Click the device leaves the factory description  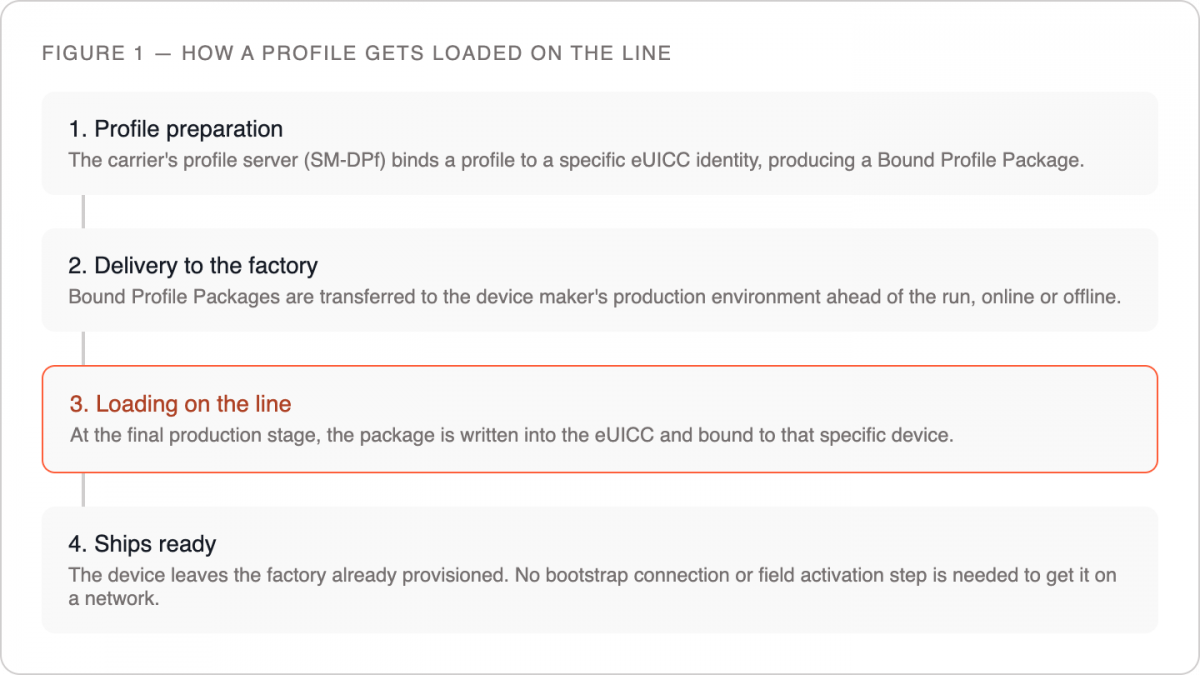[x=593, y=587]
